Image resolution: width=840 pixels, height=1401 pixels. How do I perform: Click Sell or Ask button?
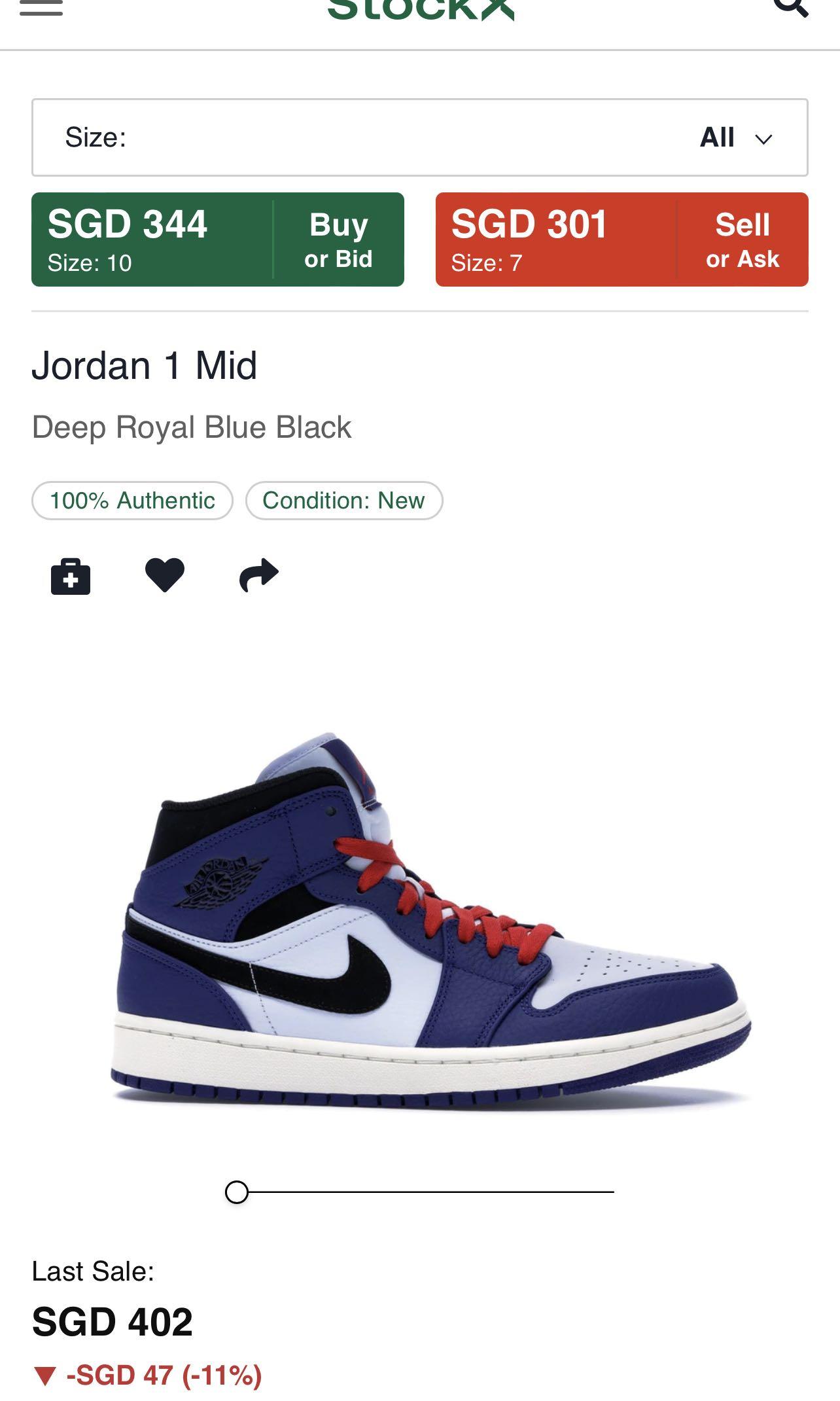click(x=743, y=239)
